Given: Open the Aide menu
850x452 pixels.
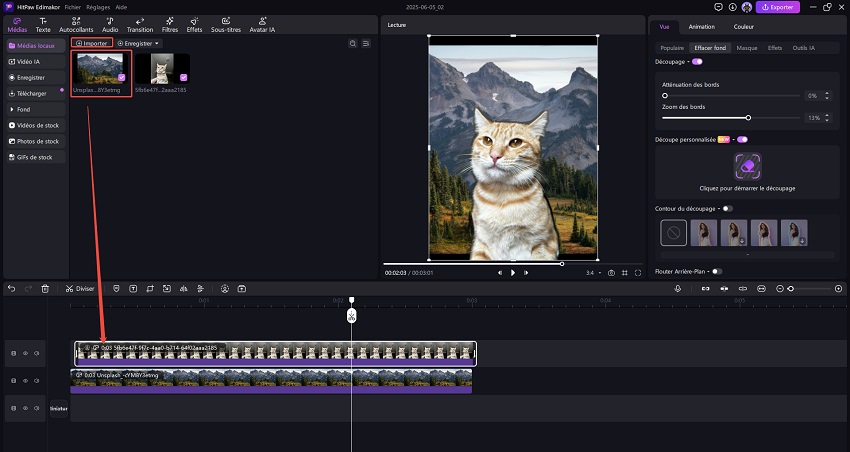Looking at the screenshot, I should pyautogui.click(x=121, y=8).
